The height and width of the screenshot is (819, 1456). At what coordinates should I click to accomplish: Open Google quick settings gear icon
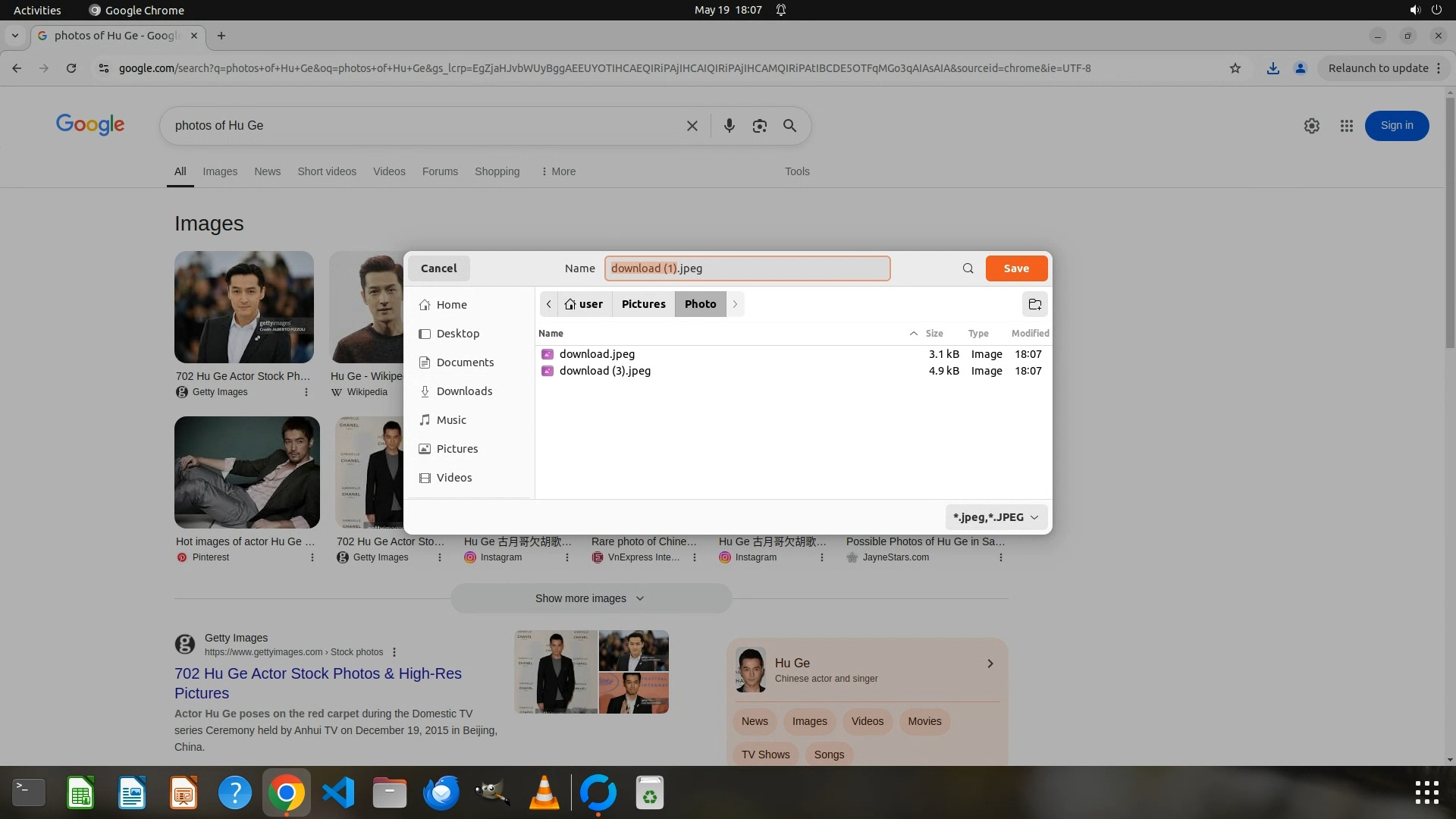[x=1311, y=126]
